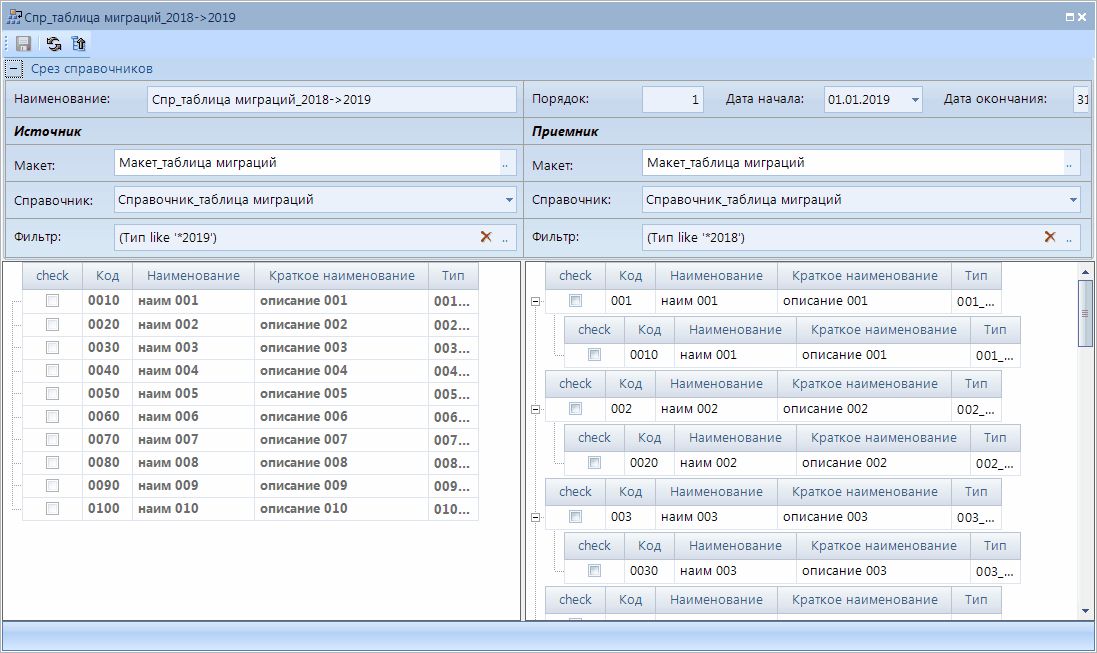
Task: Open Приемник Фильтр editor ellipsis button
Action: pyautogui.click(x=1069, y=237)
